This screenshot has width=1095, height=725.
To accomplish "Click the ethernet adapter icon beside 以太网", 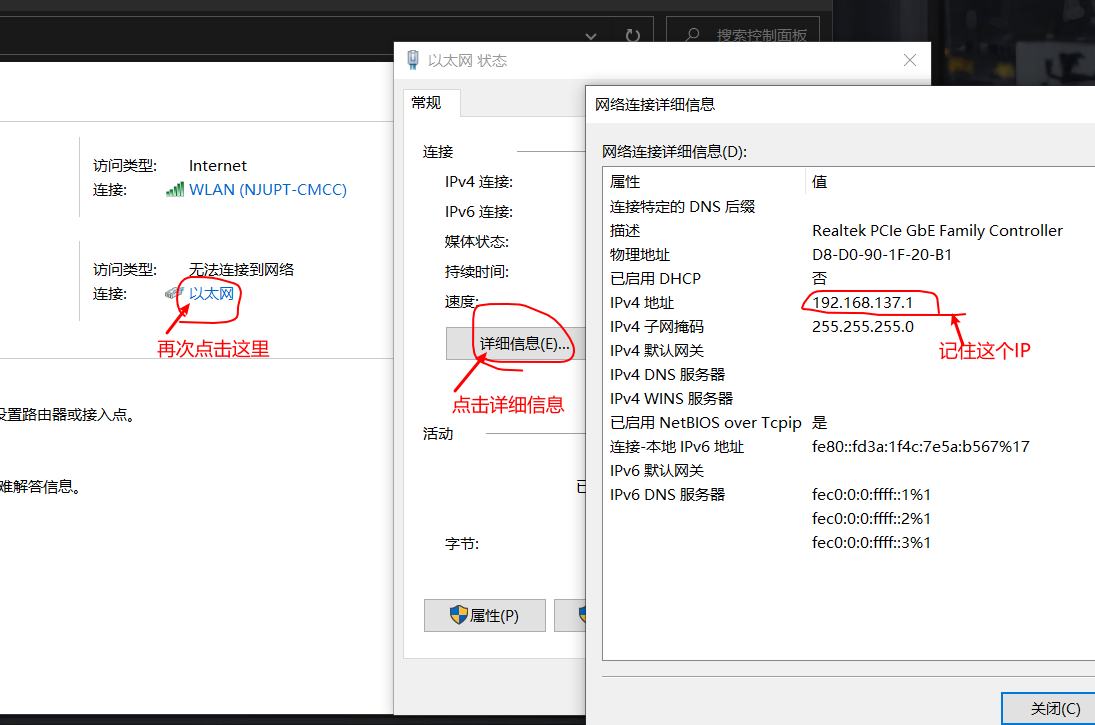I will tap(174, 293).
